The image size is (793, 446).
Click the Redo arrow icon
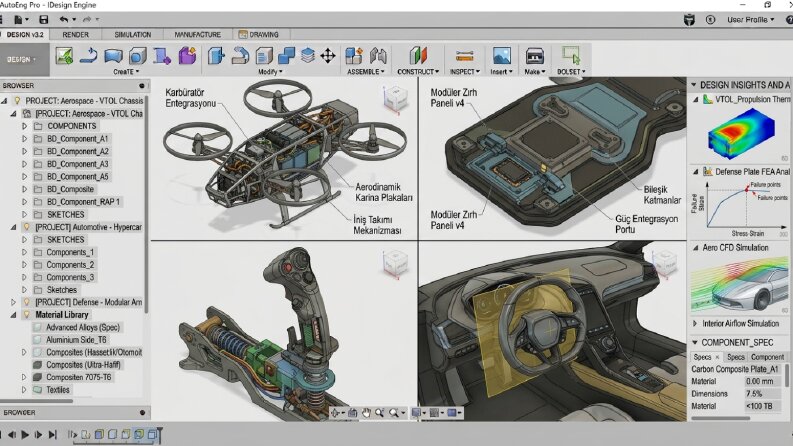(87, 19)
